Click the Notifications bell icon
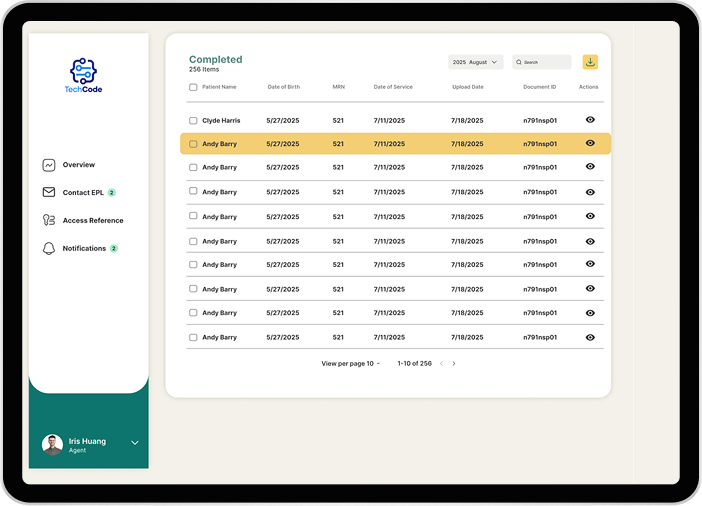This screenshot has height=506, width=702. click(49, 248)
